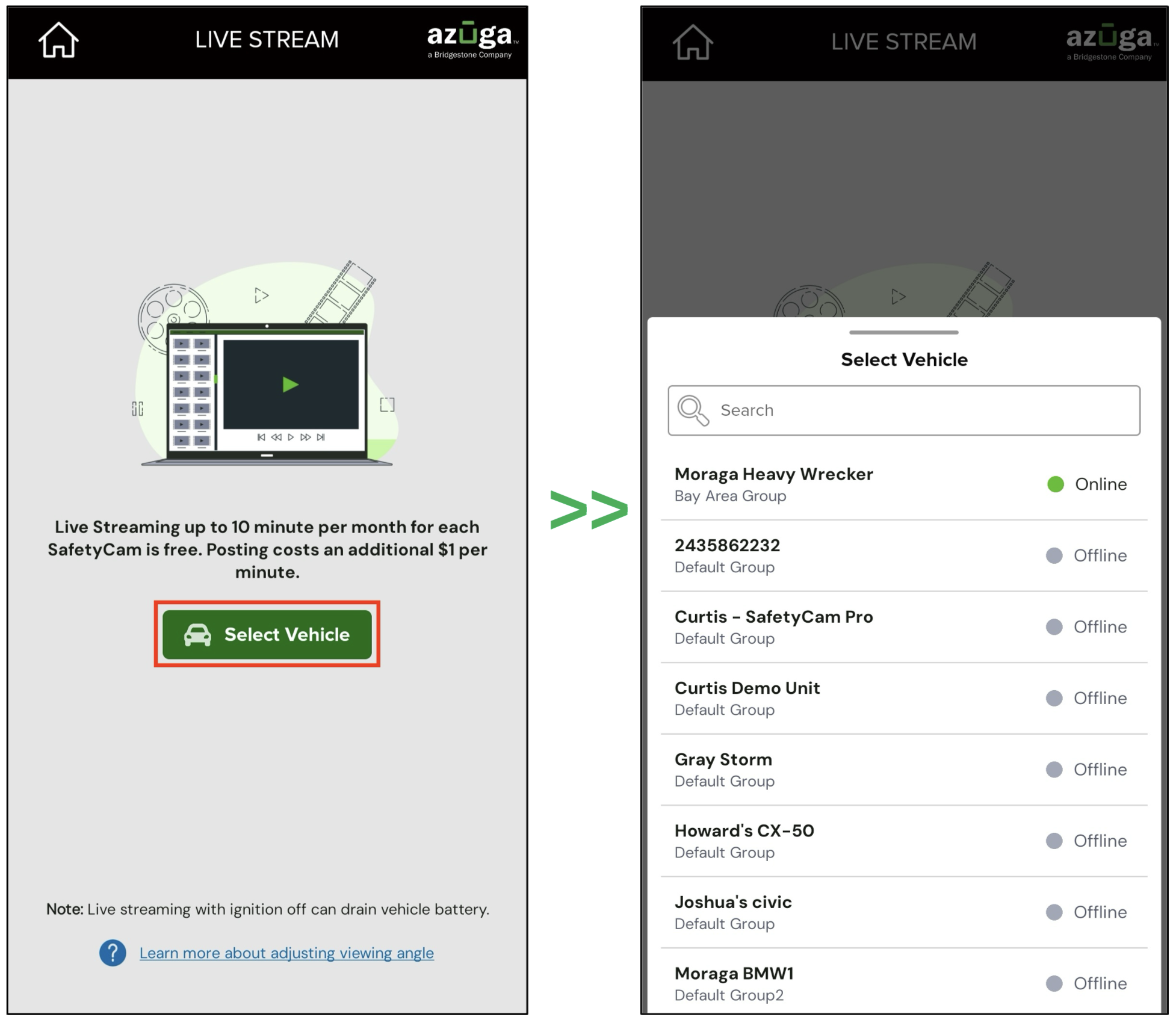Open Learn more about adjusting viewing angle link
Viewport: 1176px width, 1023px height.
coord(286,953)
